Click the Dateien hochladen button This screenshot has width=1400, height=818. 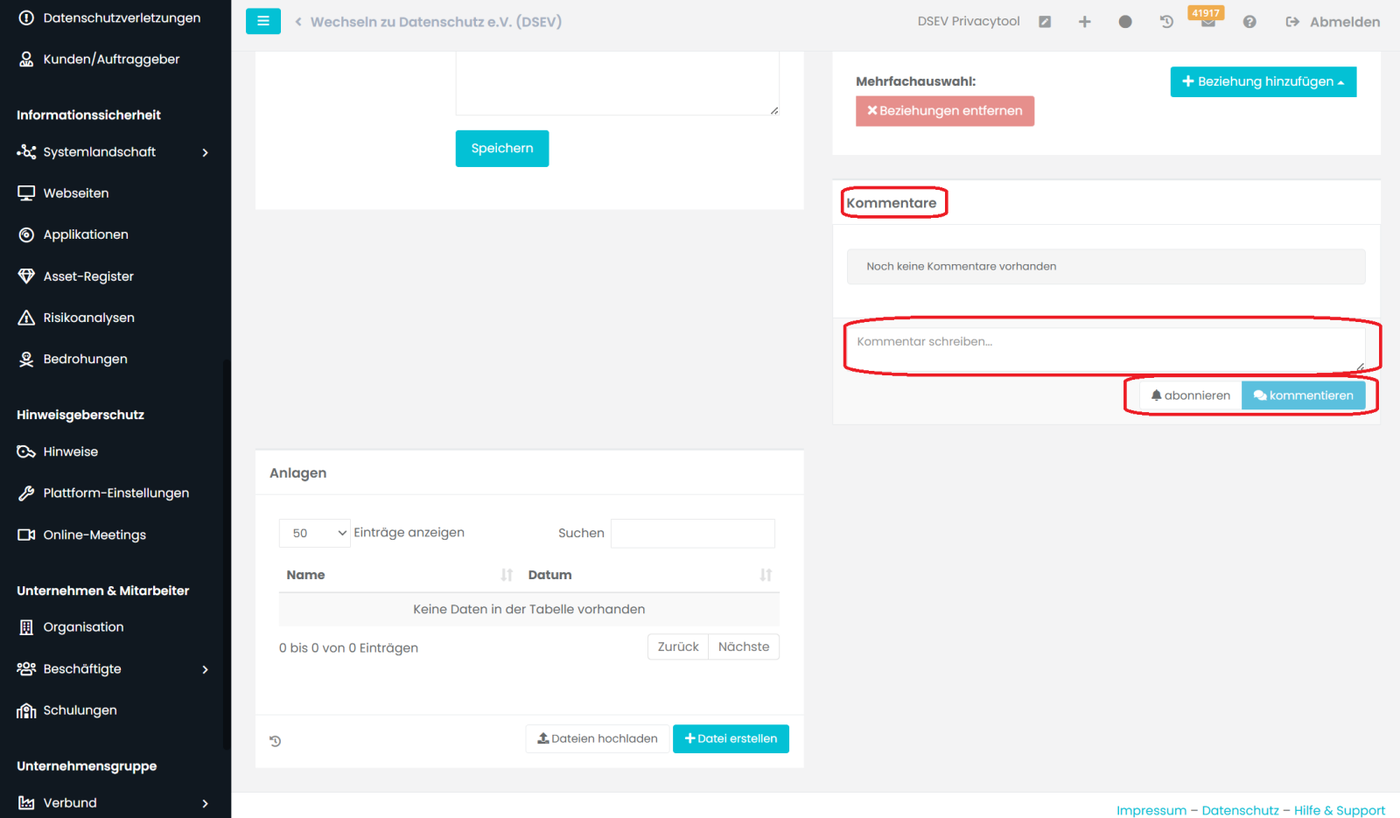pyautogui.click(x=597, y=739)
